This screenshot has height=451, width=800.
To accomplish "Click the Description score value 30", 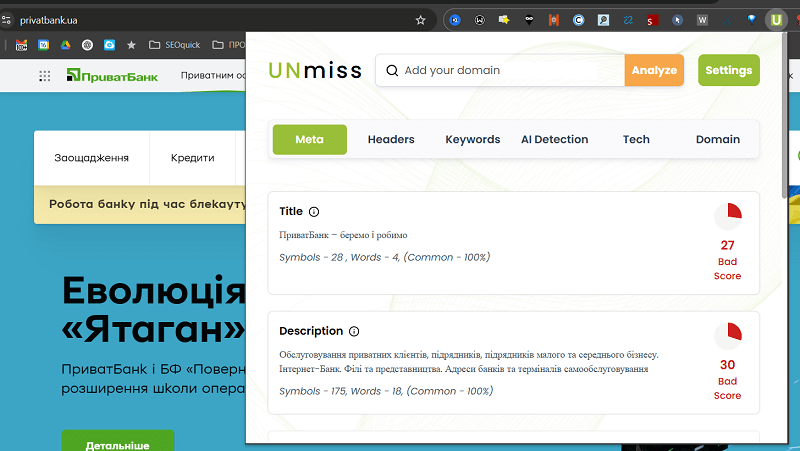I will (728, 365).
